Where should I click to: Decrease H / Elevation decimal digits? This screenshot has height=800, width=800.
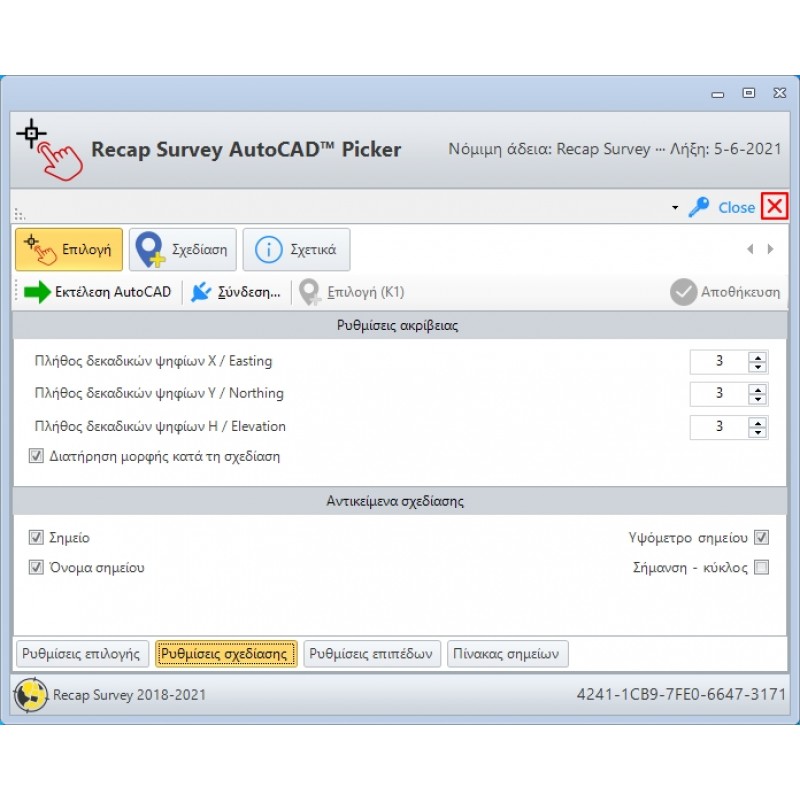pyautogui.click(x=758, y=433)
